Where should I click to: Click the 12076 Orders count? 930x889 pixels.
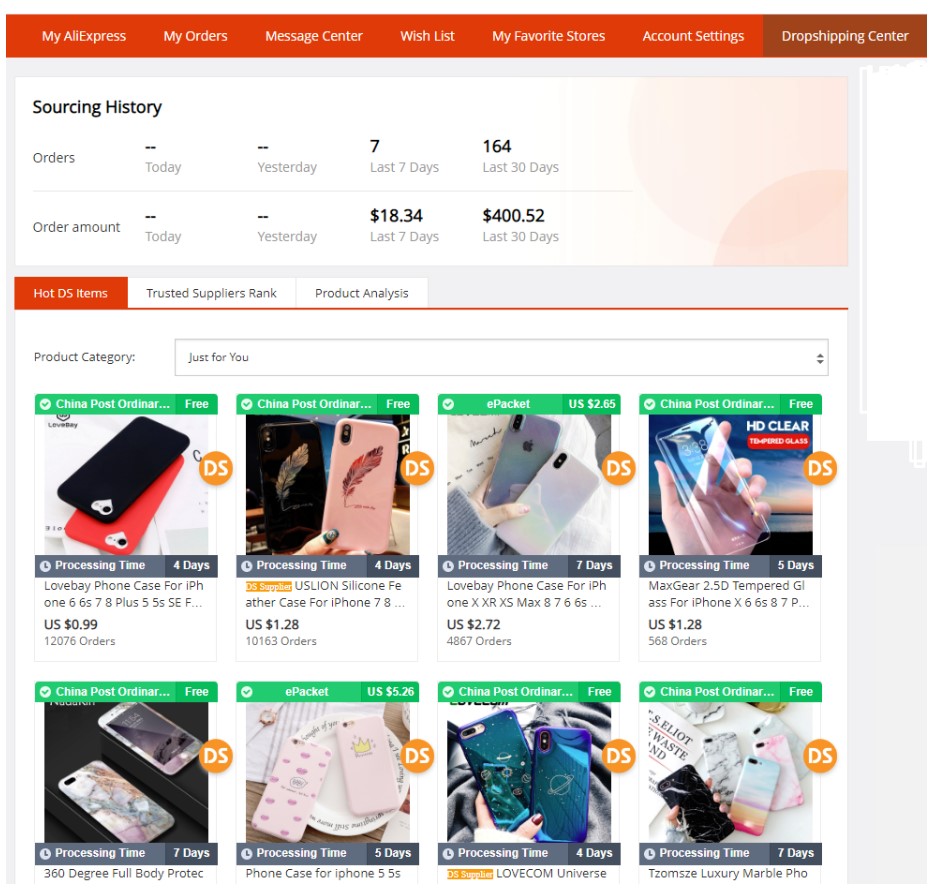[79, 641]
